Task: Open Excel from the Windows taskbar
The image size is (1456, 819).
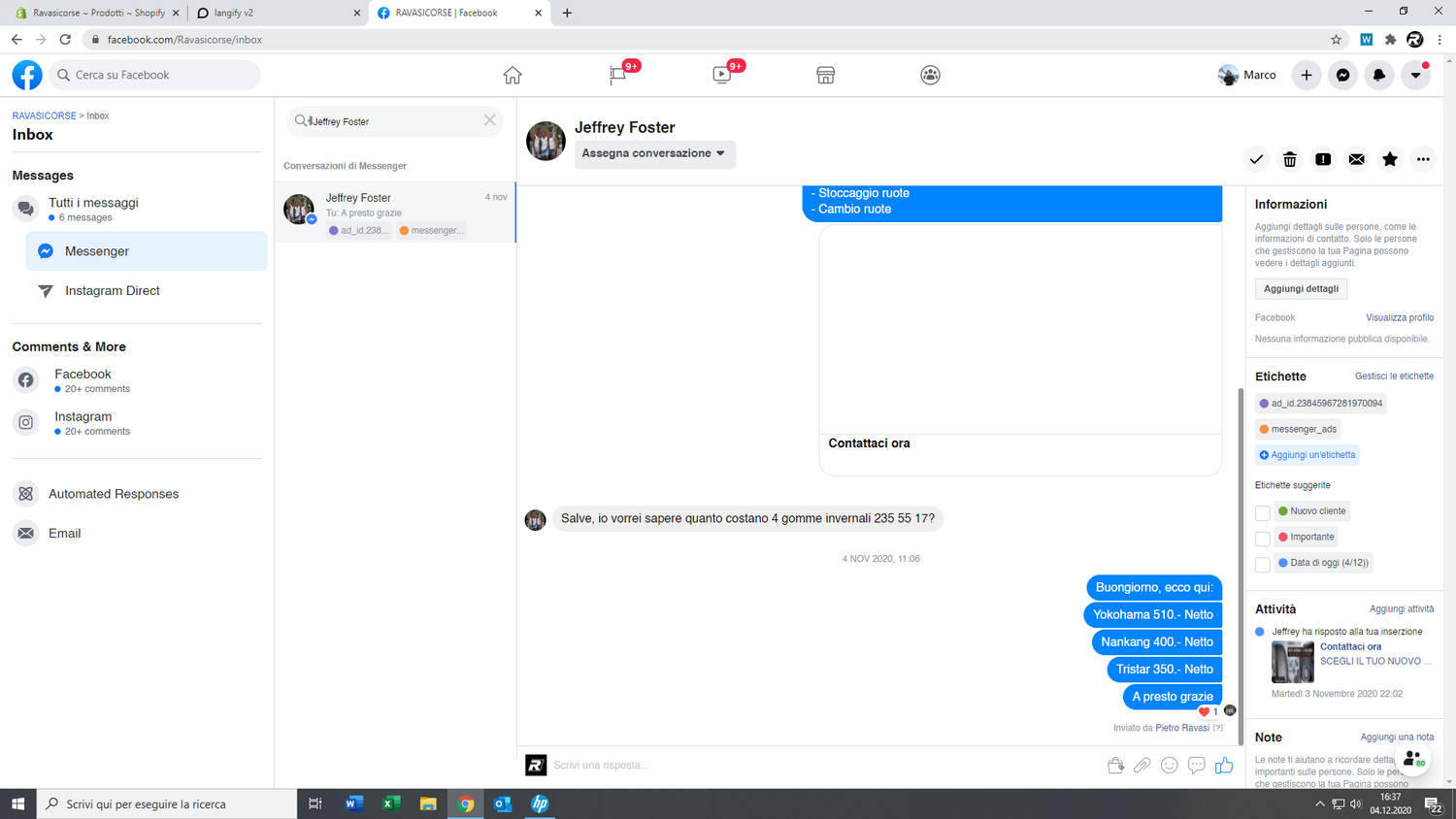Action: pos(391,803)
